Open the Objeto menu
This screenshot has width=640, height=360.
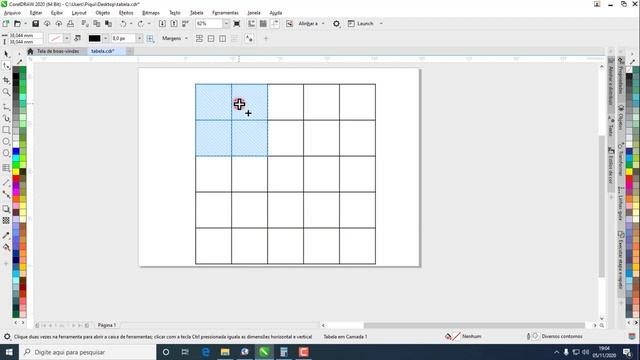[102, 13]
